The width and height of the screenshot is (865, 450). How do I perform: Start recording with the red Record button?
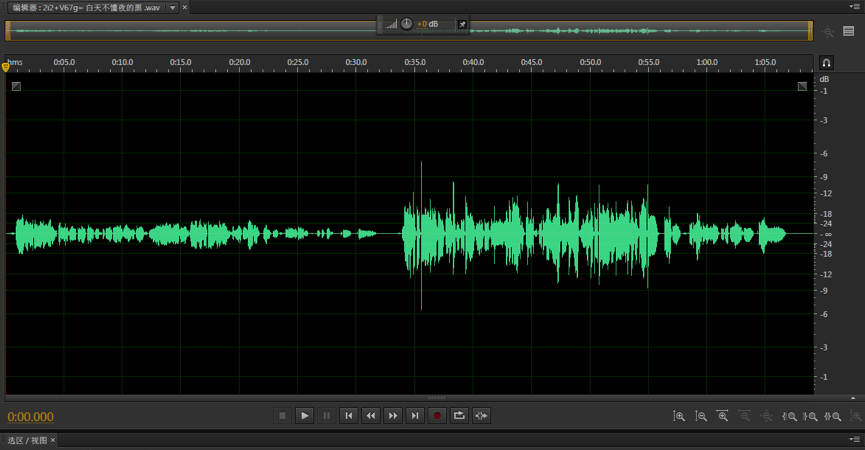[437, 416]
